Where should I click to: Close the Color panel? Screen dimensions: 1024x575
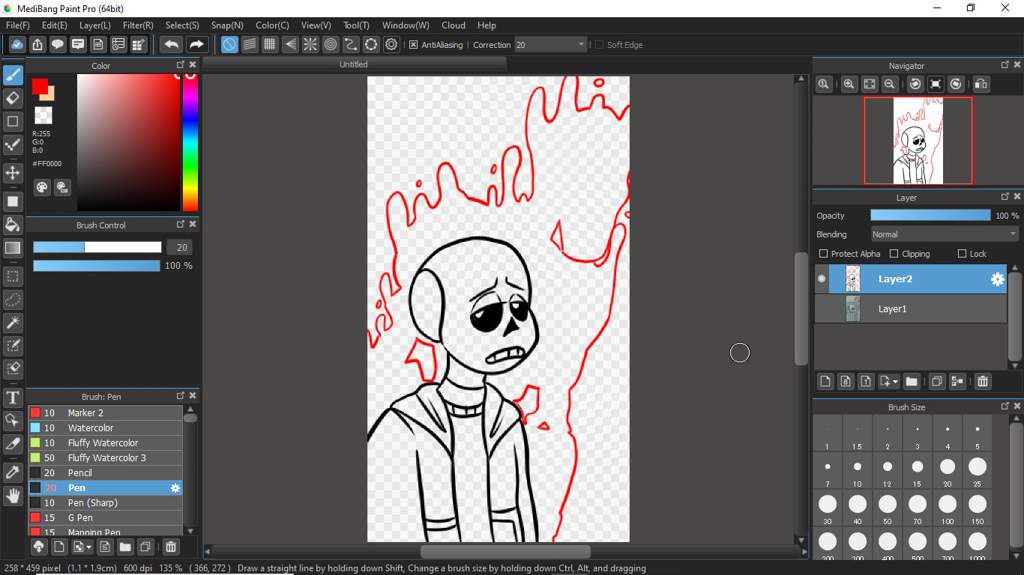click(x=193, y=65)
